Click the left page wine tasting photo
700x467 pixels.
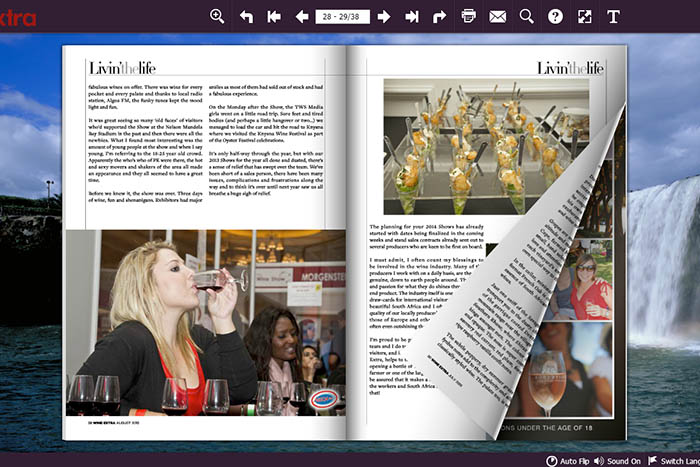click(x=206, y=323)
